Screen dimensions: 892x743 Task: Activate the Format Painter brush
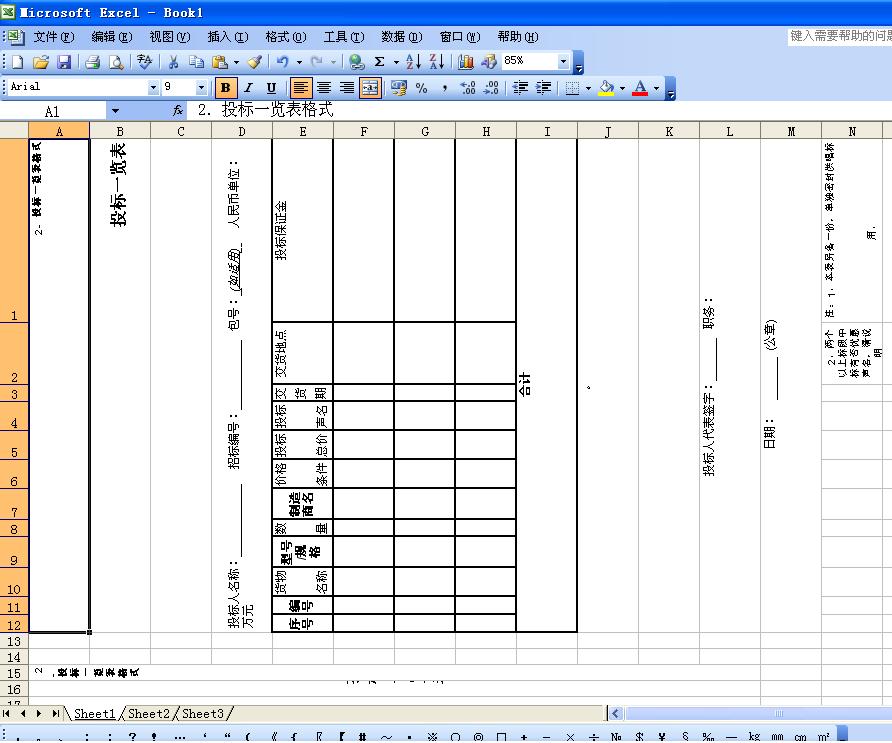pyautogui.click(x=255, y=61)
